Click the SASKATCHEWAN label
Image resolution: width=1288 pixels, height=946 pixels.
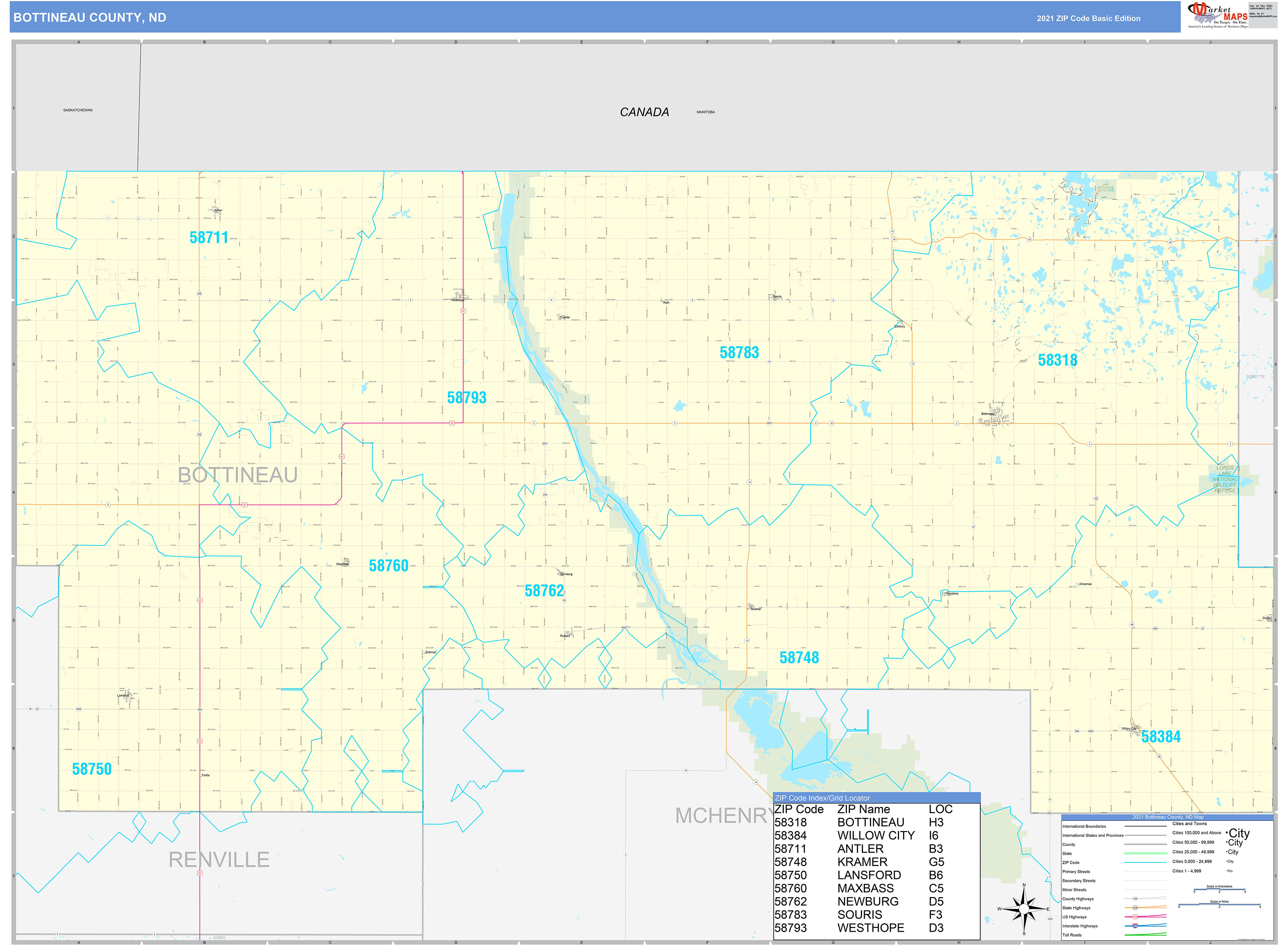coord(78,110)
